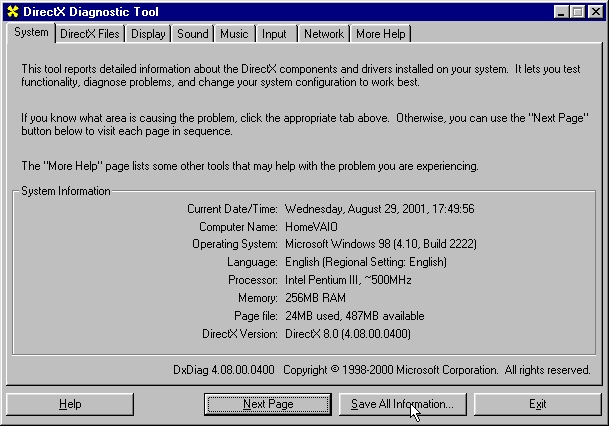
Task: Click Save All Information button
Action: 402,404
